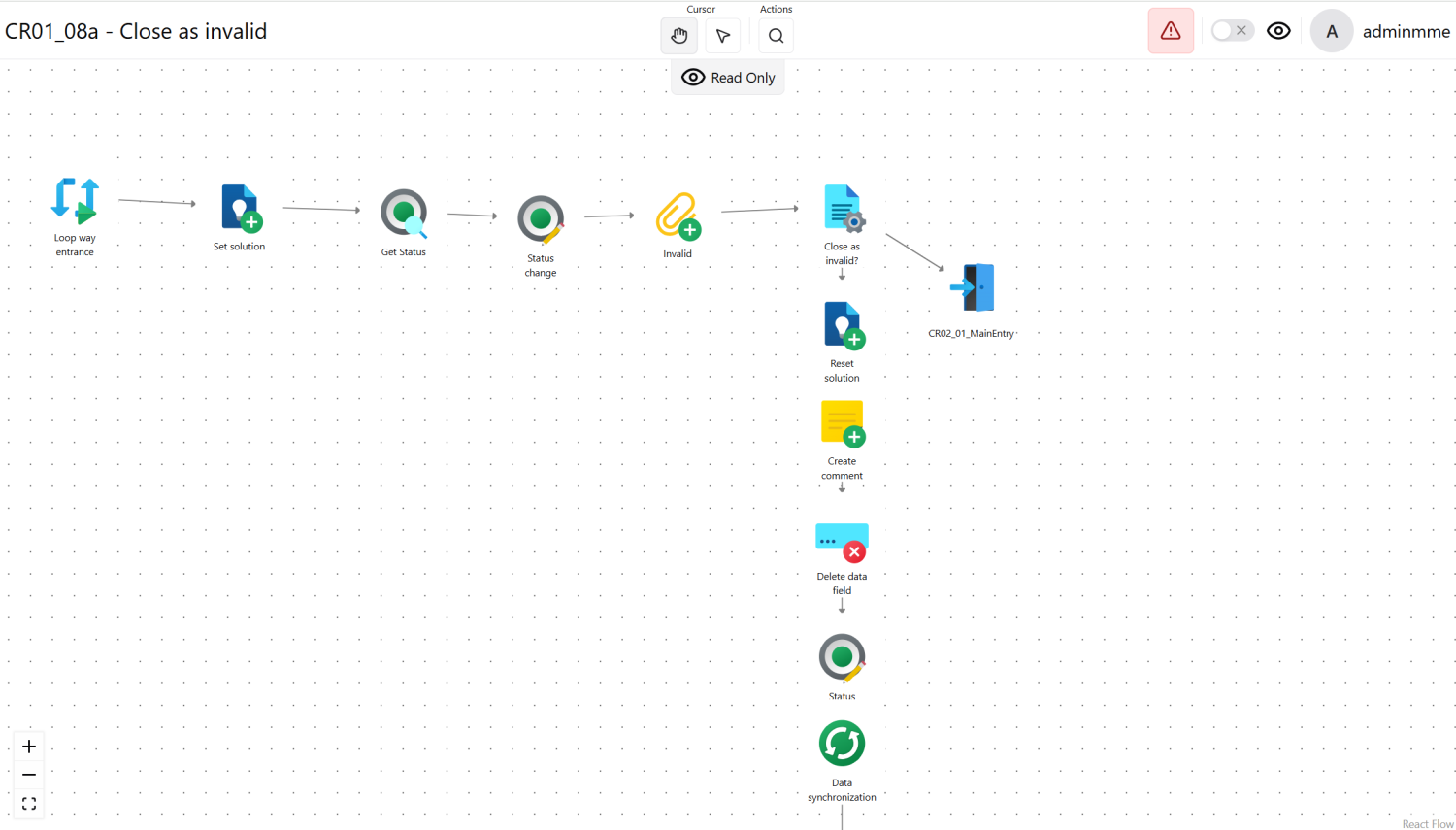The width and height of the screenshot is (1456, 830).
Task: Click the eye visibility icon by the toggle
Action: click(x=1279, y=31)
